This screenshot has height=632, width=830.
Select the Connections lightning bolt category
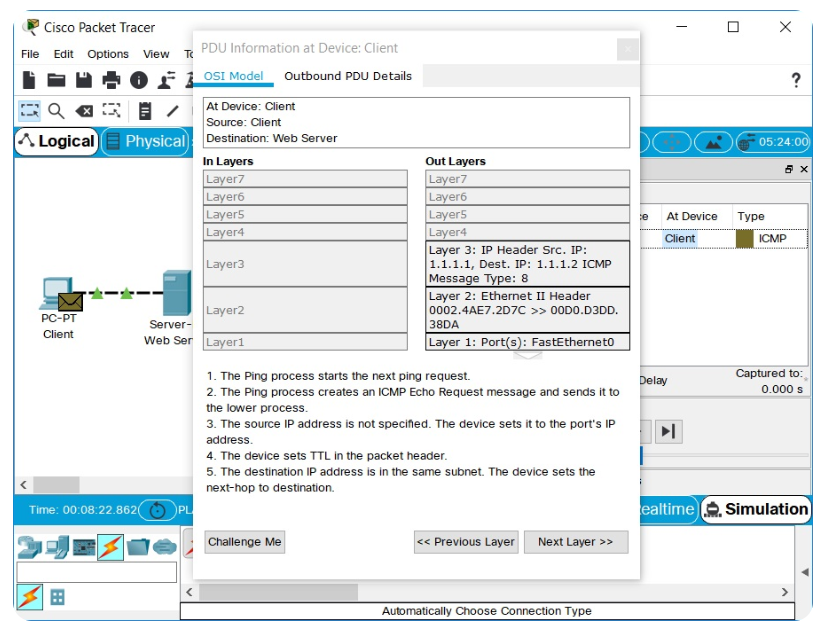pos(110,545)
